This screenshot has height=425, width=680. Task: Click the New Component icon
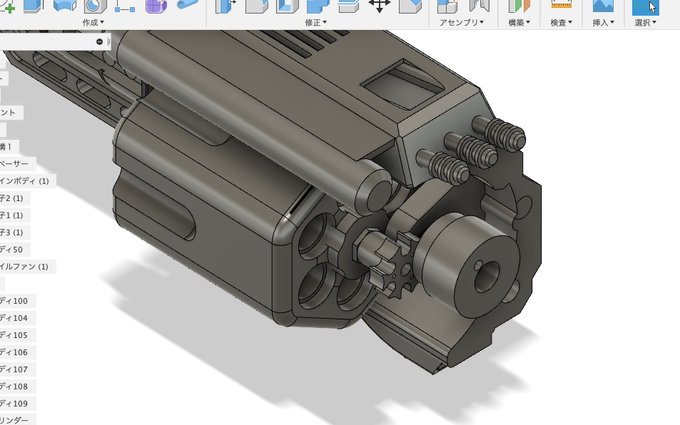point(447,6)
